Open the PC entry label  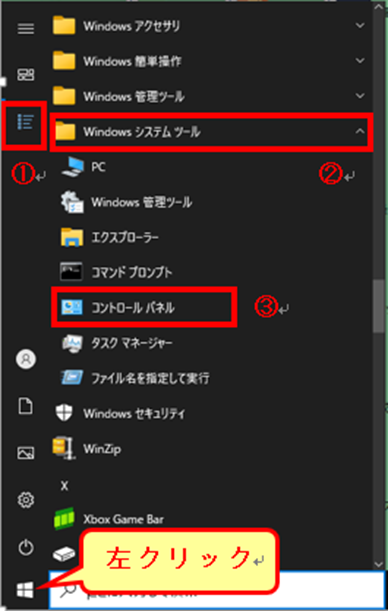click(98, 167)
